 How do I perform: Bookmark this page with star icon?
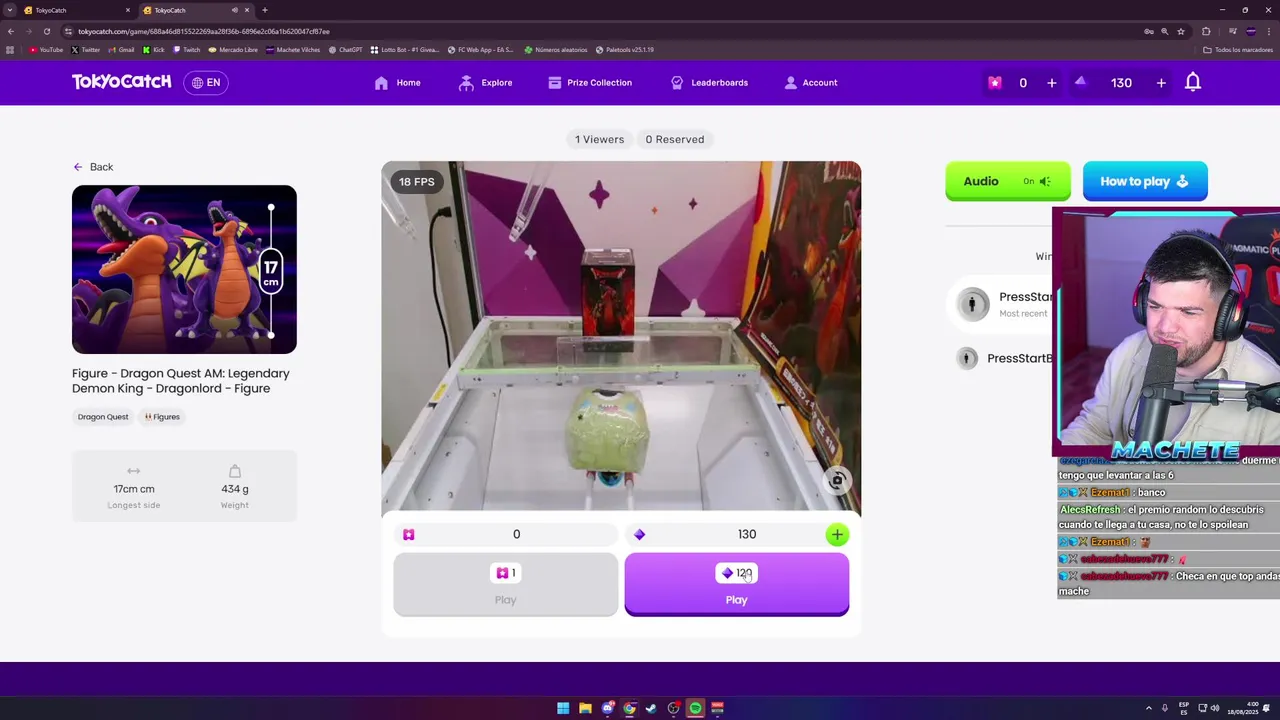[1181, 31]
